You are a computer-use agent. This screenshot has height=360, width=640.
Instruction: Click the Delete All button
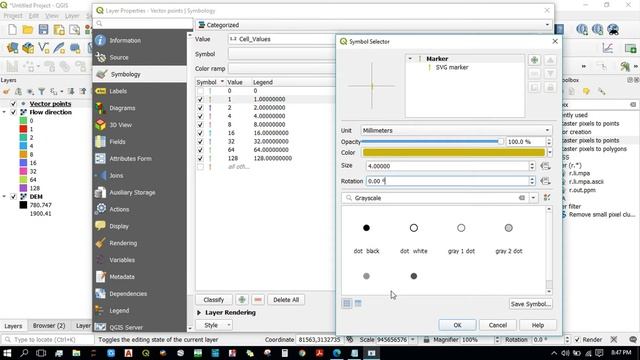286,300
